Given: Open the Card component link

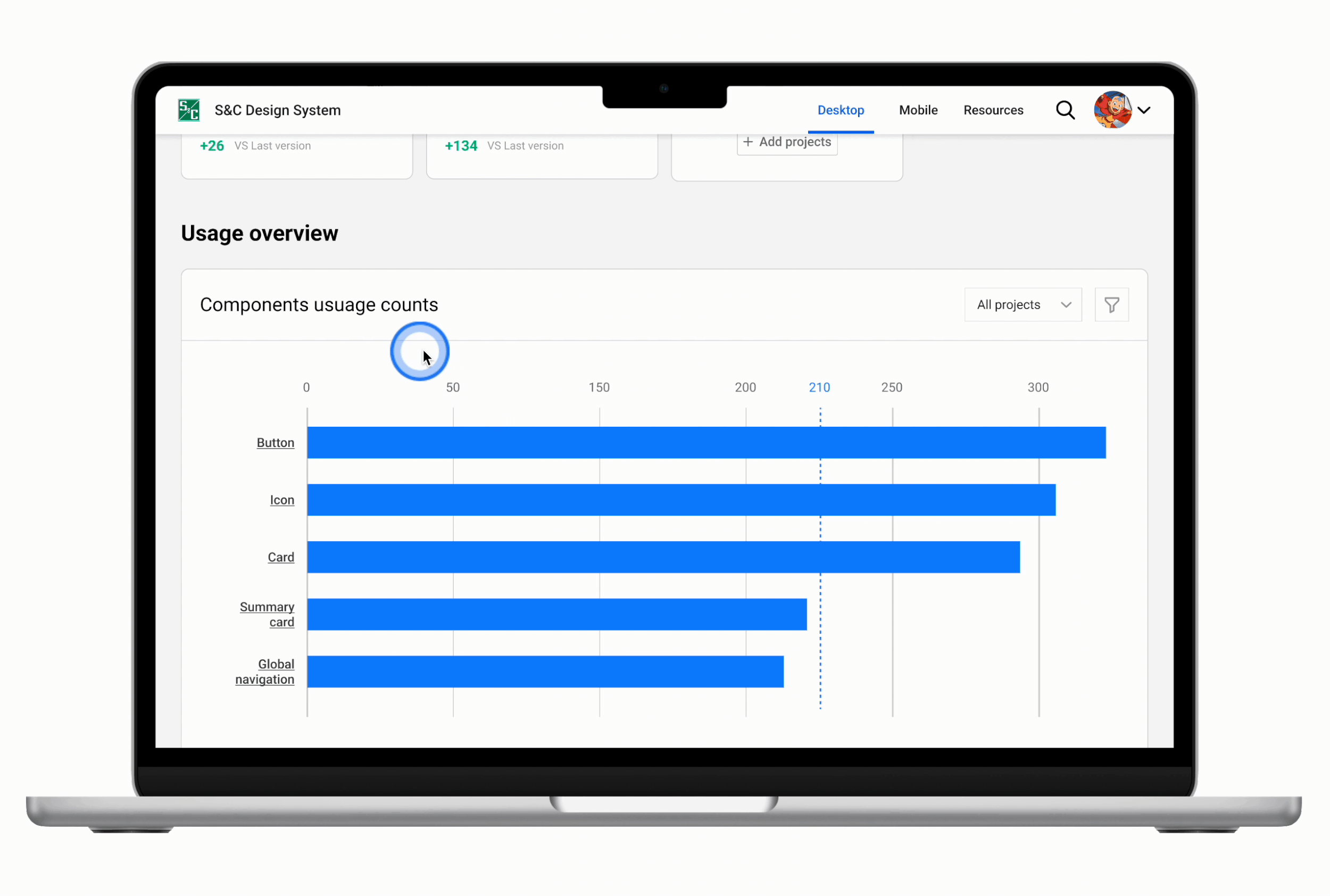Looking at the screenshot, I should 280,557.
